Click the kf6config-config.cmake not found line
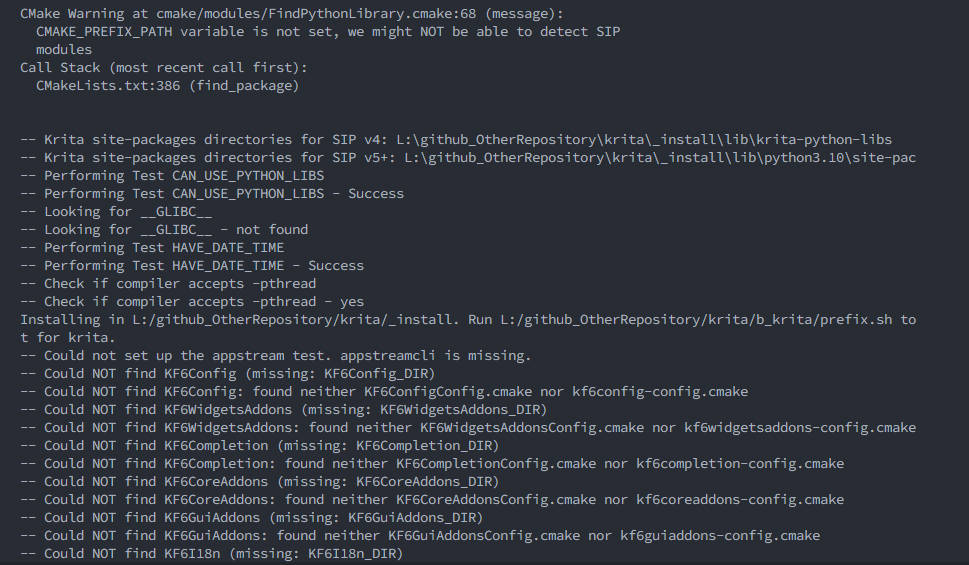 [384, 392]
